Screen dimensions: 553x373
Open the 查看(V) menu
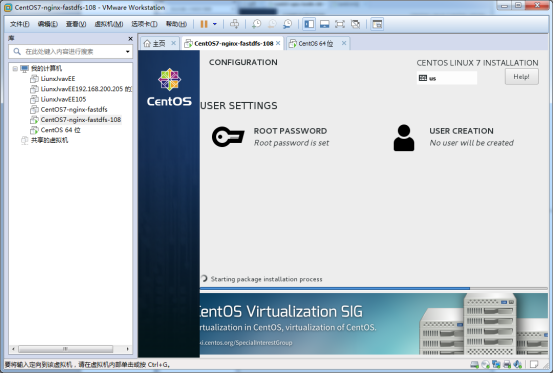pyautogui.click(x=76, y=24)
